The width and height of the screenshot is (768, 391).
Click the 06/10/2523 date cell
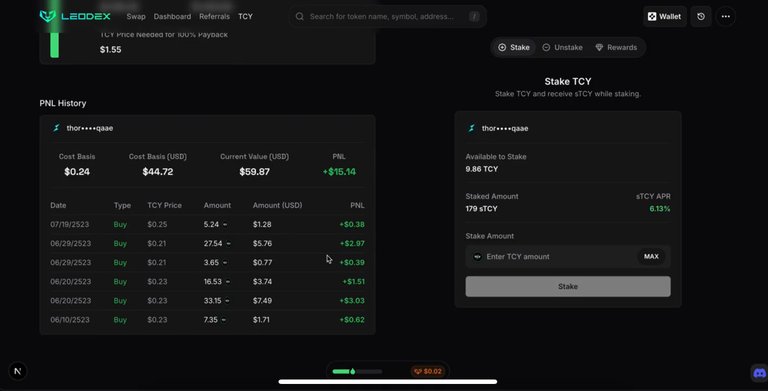(70, 320)
